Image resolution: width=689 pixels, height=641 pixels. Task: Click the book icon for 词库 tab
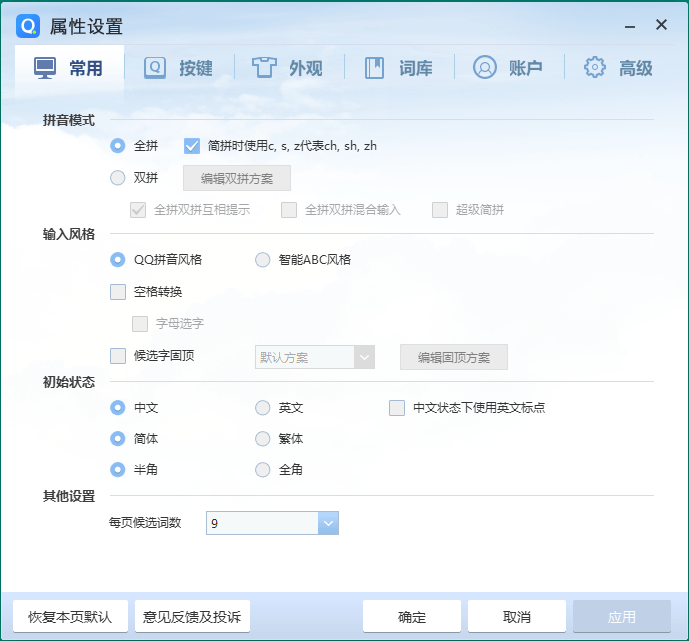coord(374,68)
